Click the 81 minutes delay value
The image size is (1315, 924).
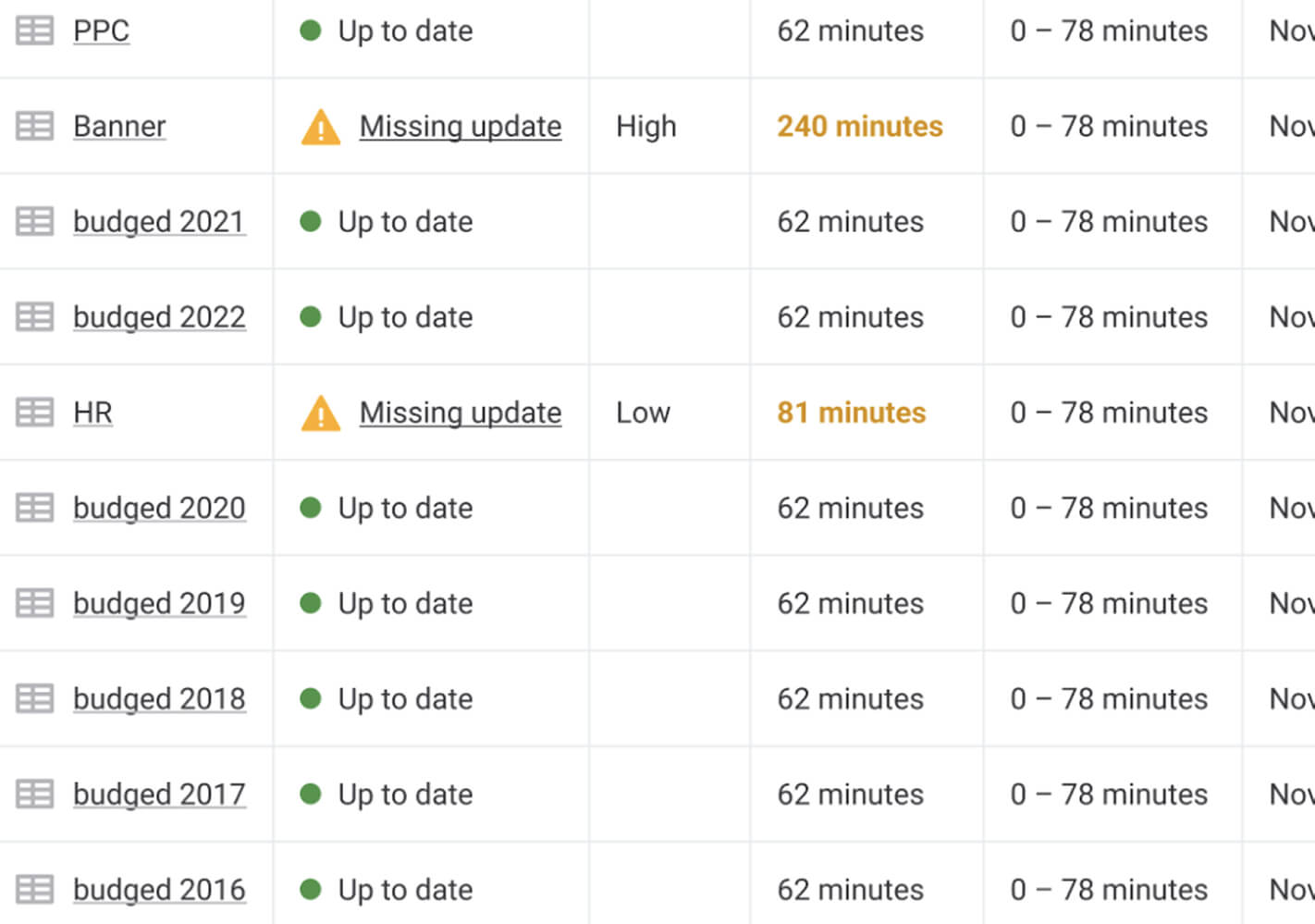(x=851, y=413)
